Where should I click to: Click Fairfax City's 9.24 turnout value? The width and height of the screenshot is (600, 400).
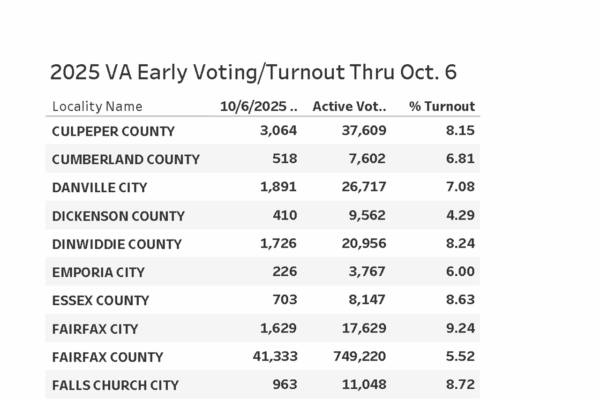pos(460,328)
